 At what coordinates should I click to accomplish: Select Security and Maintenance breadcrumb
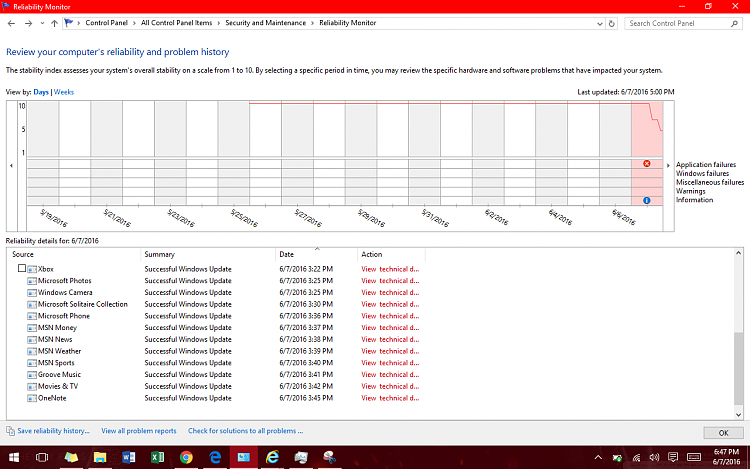pyautogui.click(x=265, y=22)
